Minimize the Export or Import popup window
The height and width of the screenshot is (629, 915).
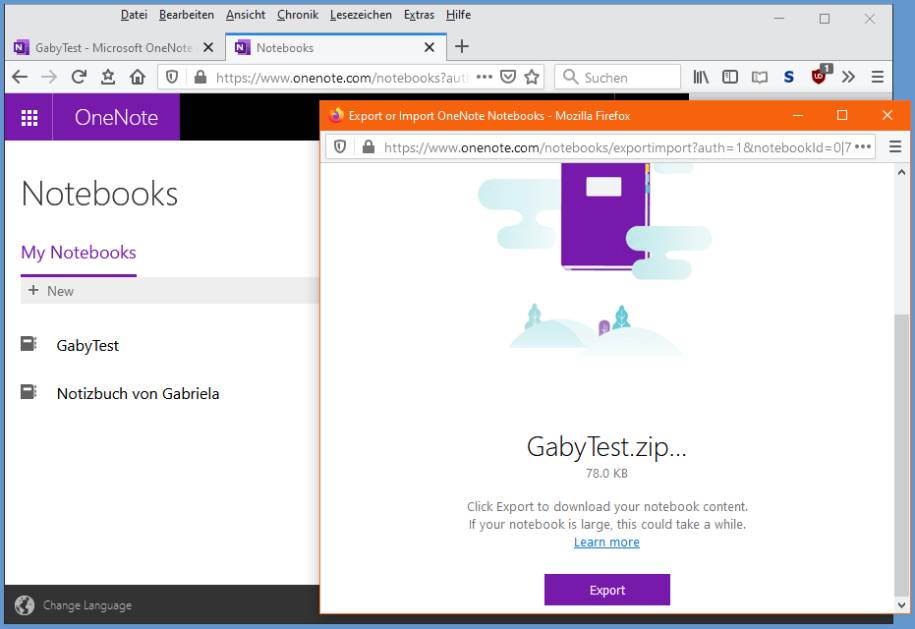[x=798, y=116]
